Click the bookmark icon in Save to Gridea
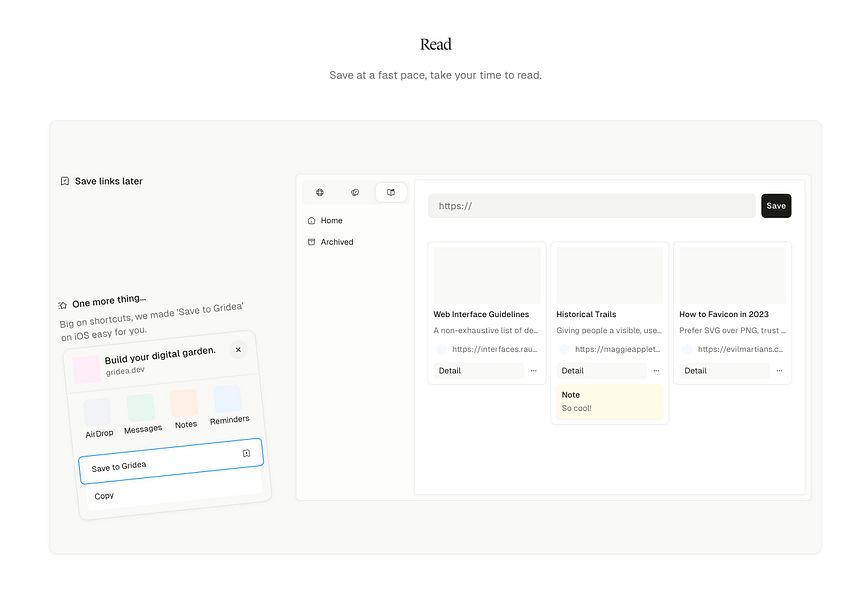The image size is (863, 600). [247, 453]
